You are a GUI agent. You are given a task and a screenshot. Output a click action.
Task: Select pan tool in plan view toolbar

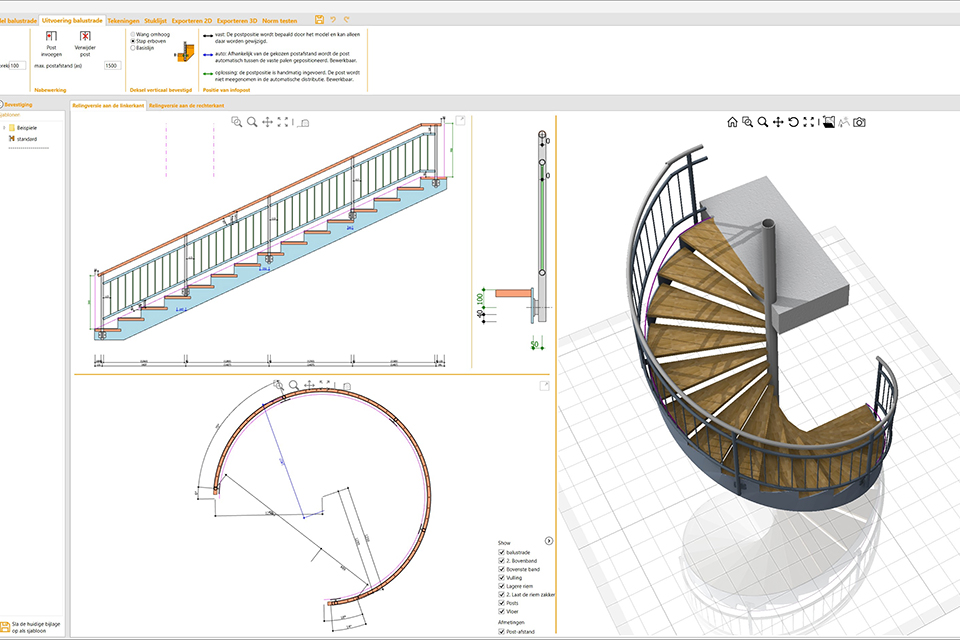pos(309,385)
